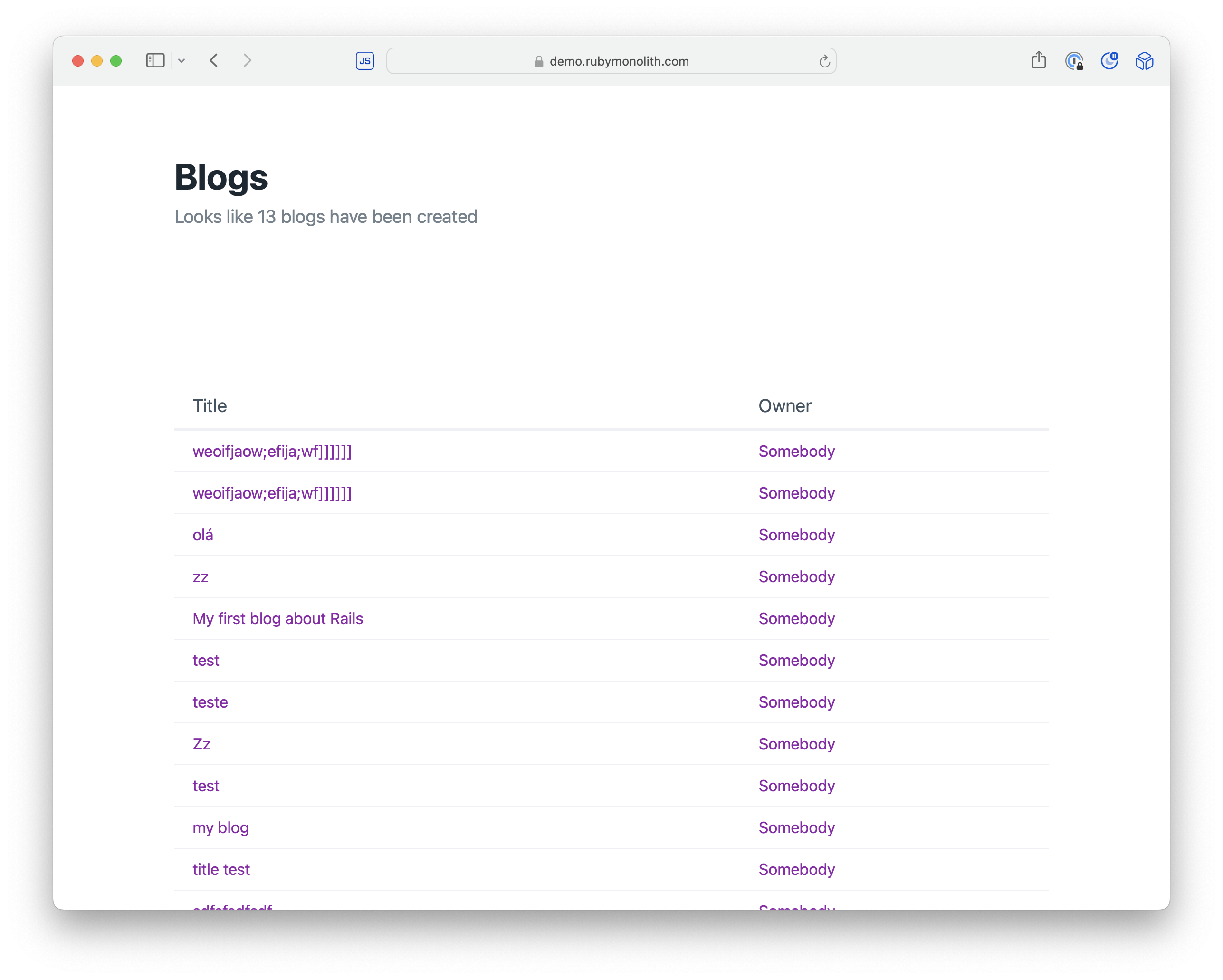The image size is (1223, 980).
Task: Open the olá blog link
Action: pyautogui.click(x=202, y=535)
